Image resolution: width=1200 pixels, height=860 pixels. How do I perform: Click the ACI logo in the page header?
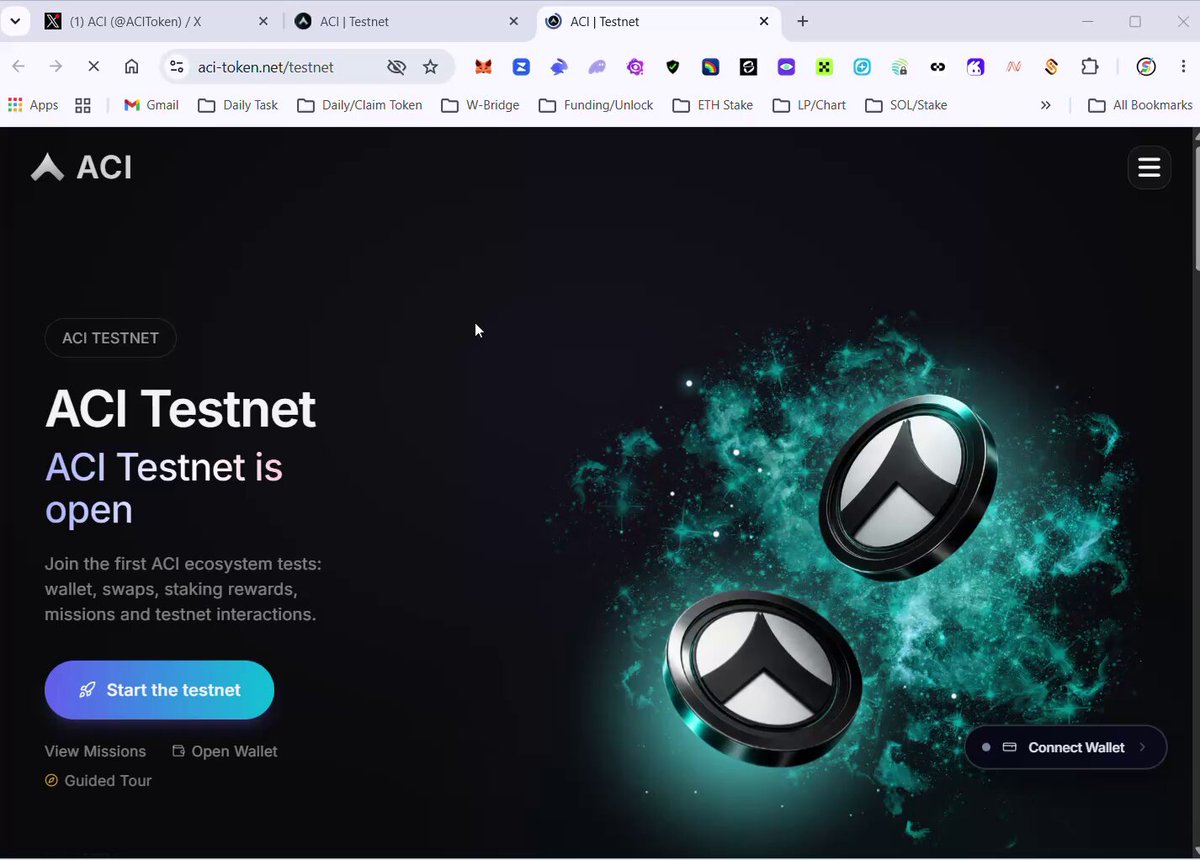pyautogui.click(x=81, y=167)
